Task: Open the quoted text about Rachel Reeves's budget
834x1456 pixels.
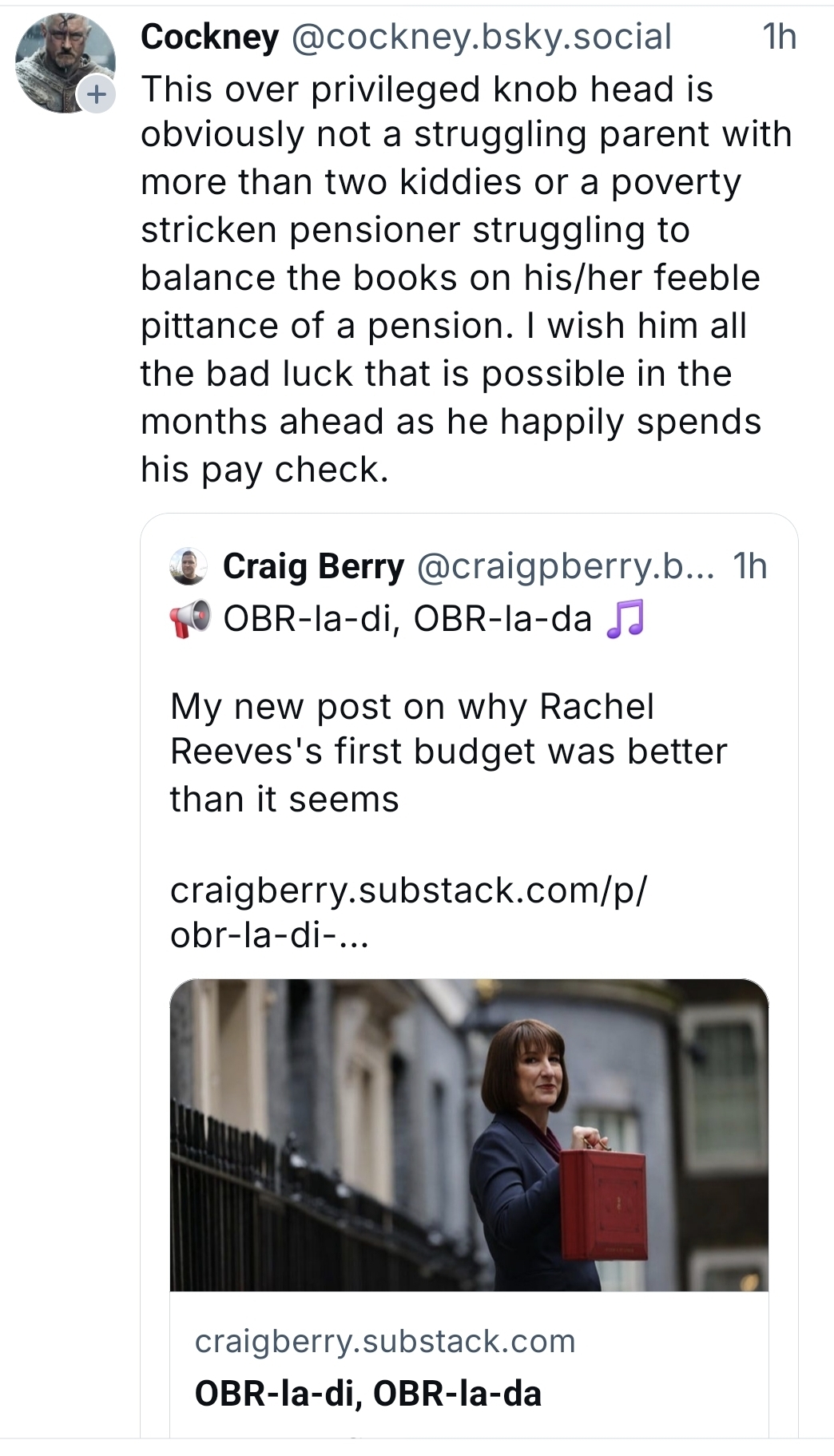Action: click(447, 752)
